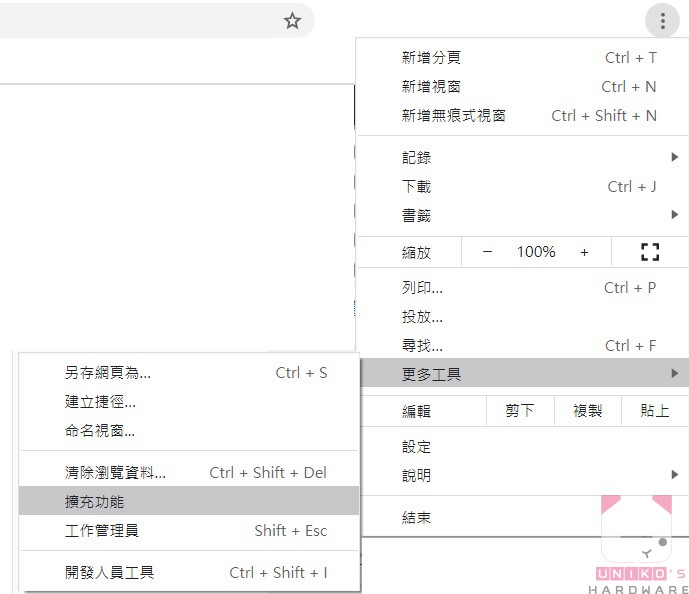Open 下載 from the menu
The height and width of the screenshot is (594, 689).
click(x=522, y=187)
